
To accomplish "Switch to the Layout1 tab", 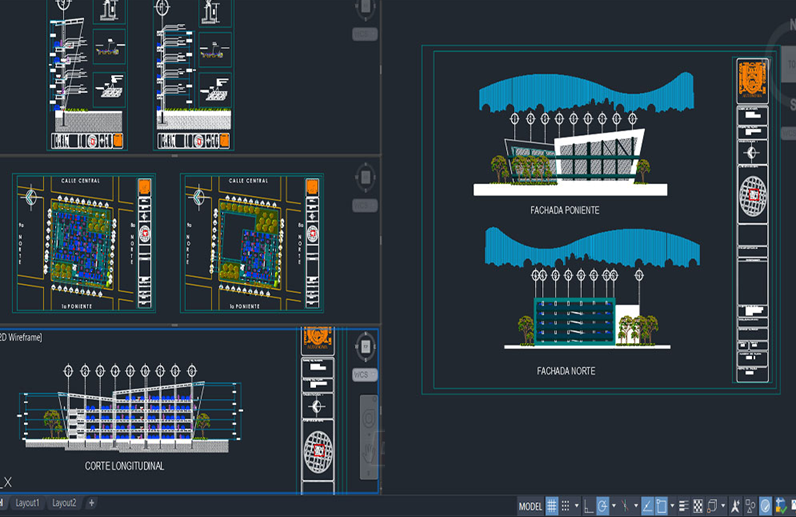I will pos(27,503).
